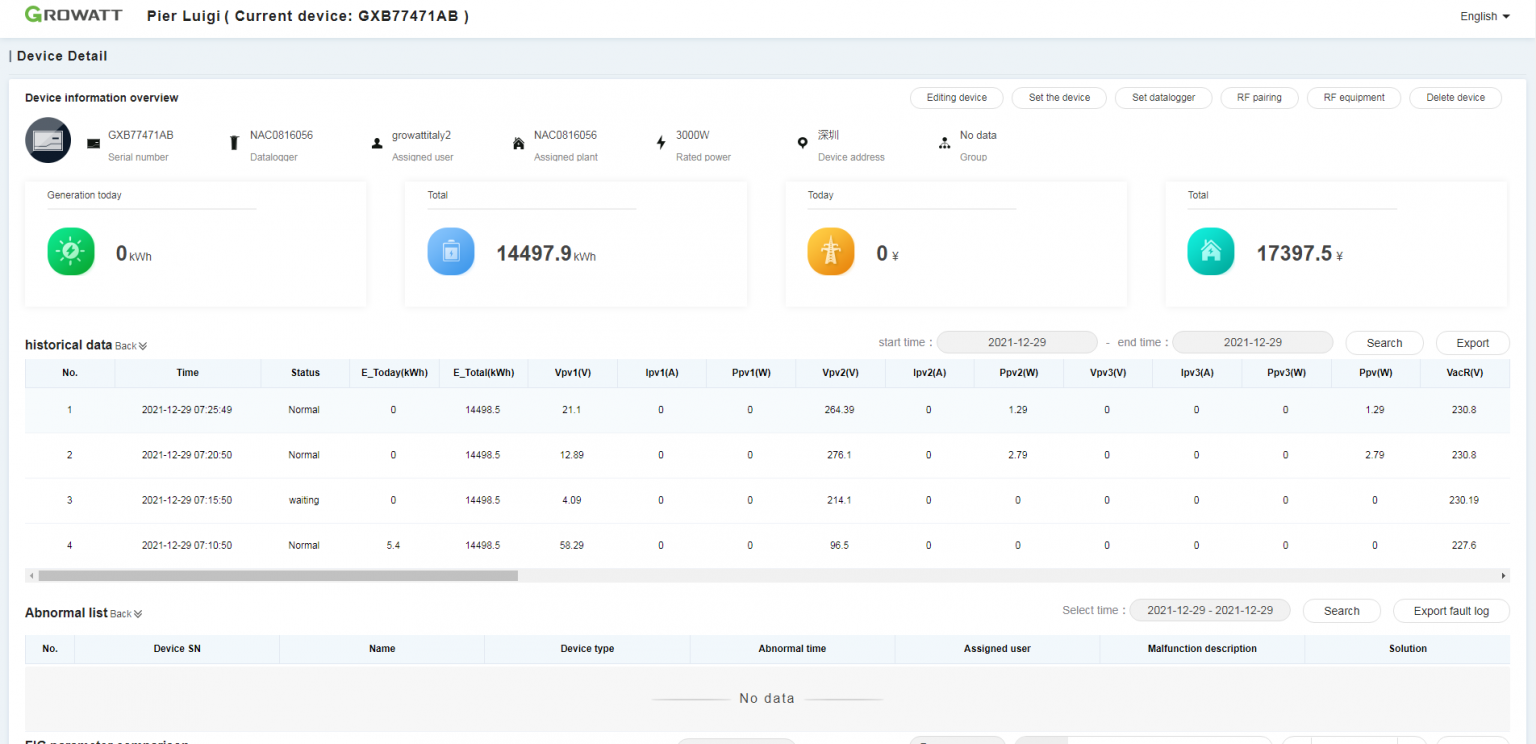
Task: Click the green Generation today sun icon
Action: click(x=71, y=251)
